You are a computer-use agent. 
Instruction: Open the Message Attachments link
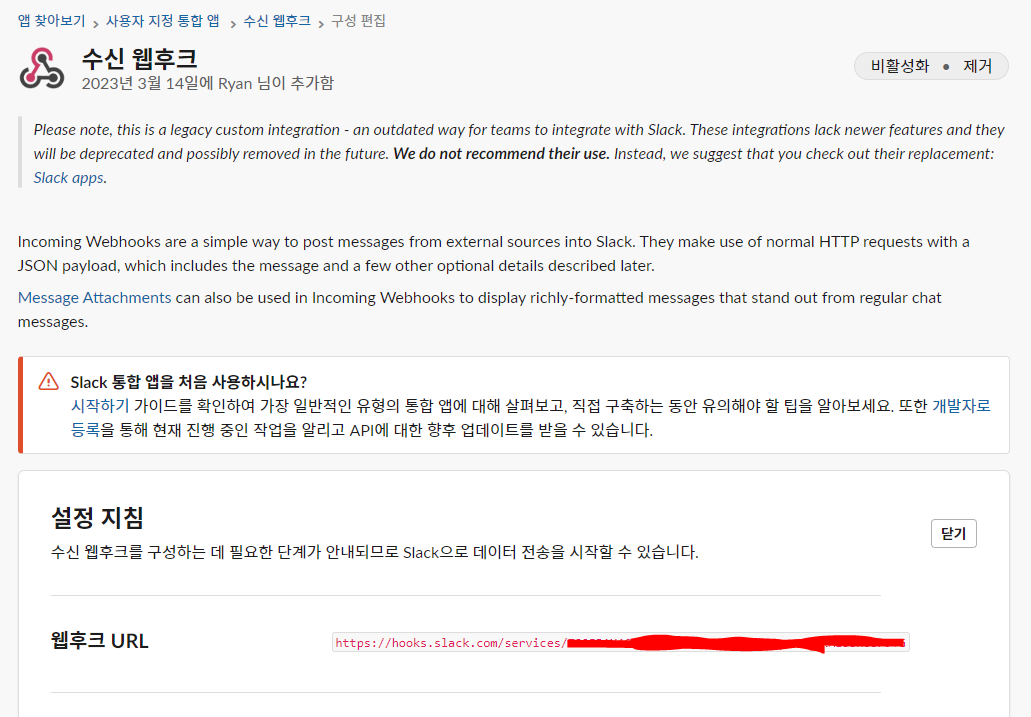[95, 297]
